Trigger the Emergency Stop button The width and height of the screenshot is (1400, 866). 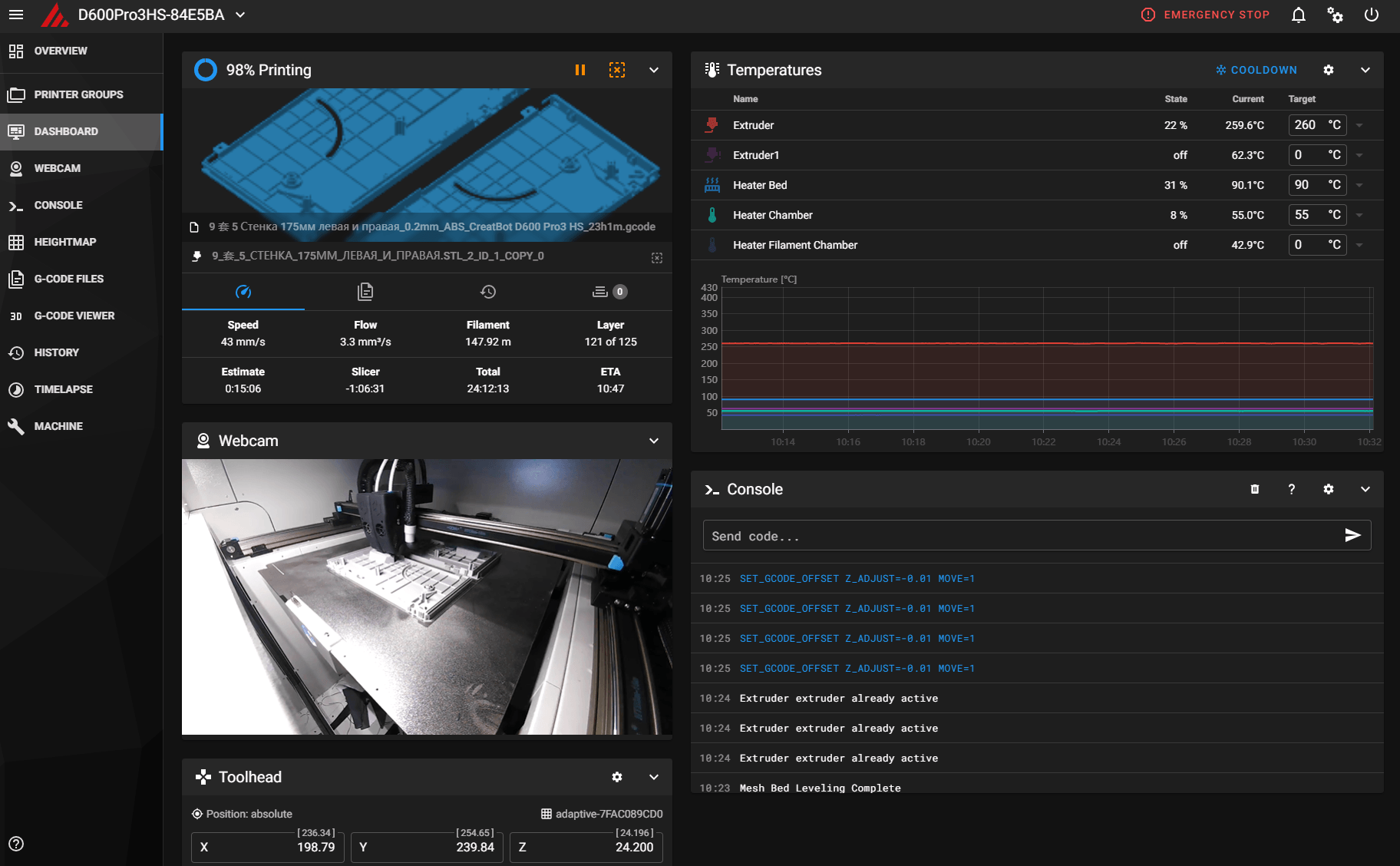[1205, 15]
